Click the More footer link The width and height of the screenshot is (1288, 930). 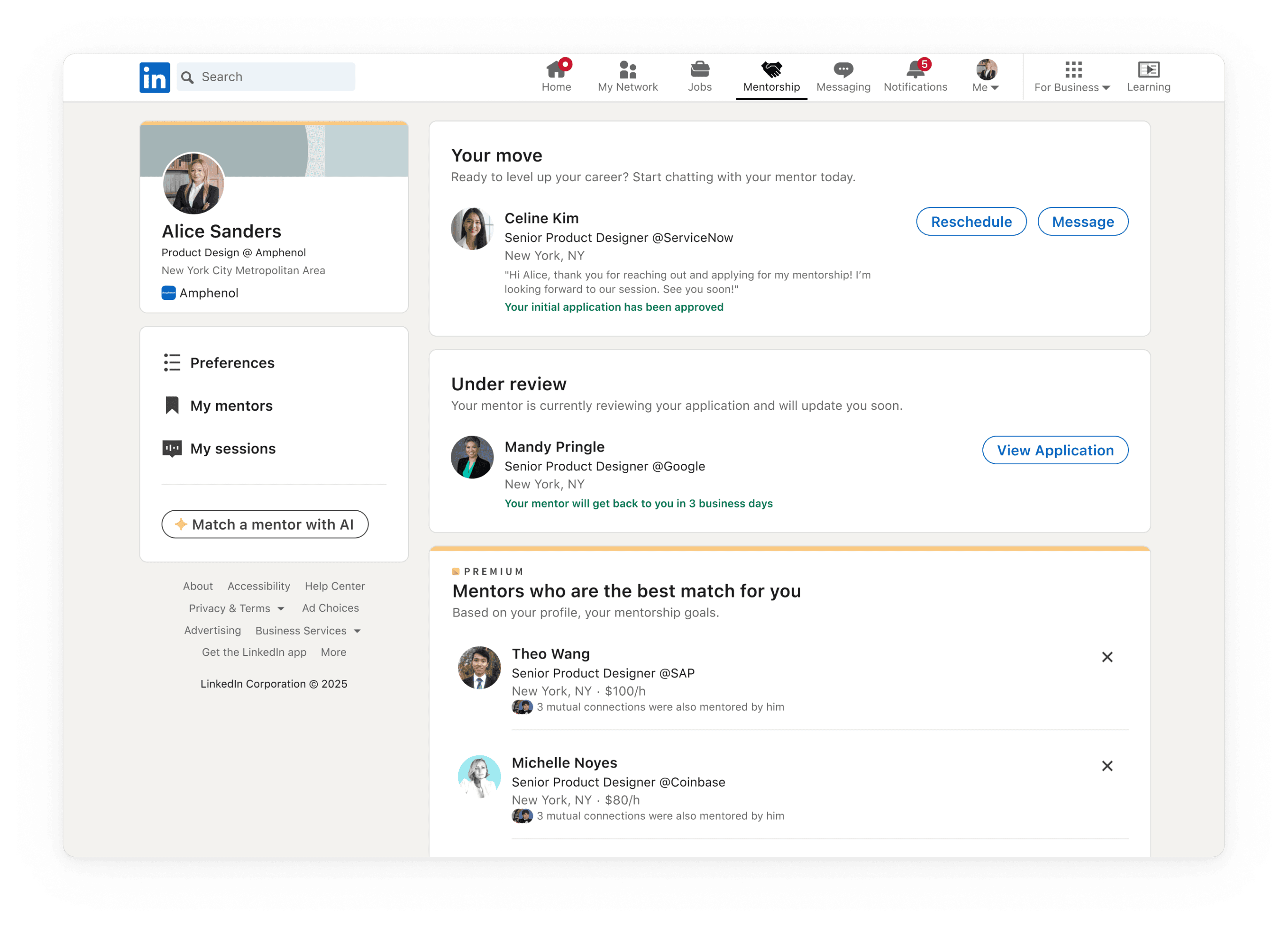tap(333, 653)
